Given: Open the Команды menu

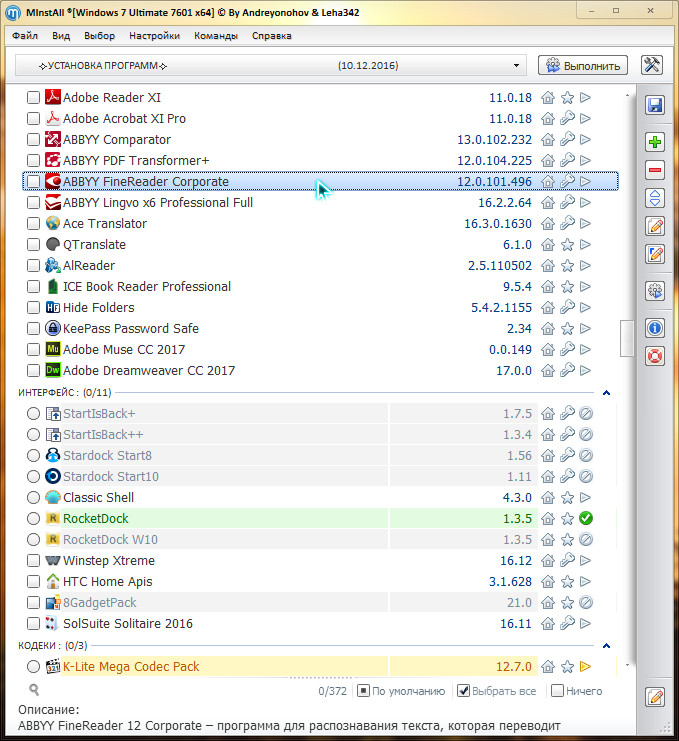Looking at the screenshot, I should [216, 36].
